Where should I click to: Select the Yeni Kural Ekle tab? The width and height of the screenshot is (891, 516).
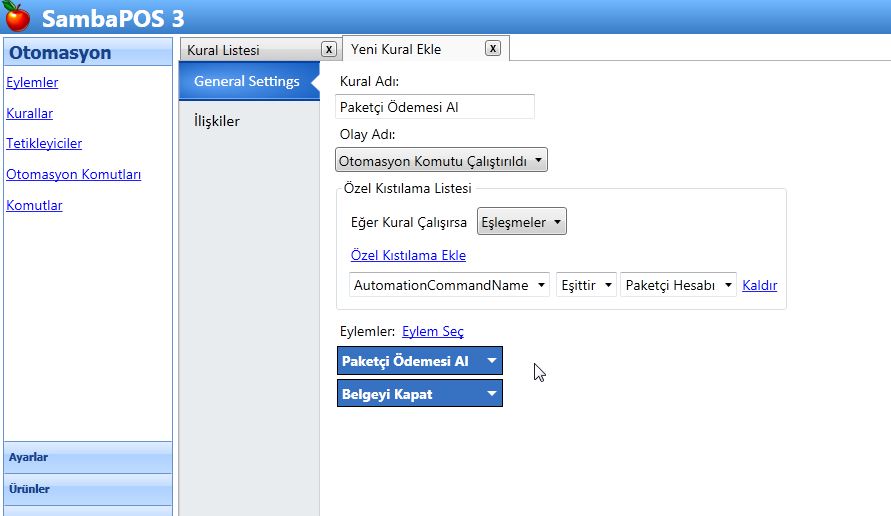coord(410,49)
